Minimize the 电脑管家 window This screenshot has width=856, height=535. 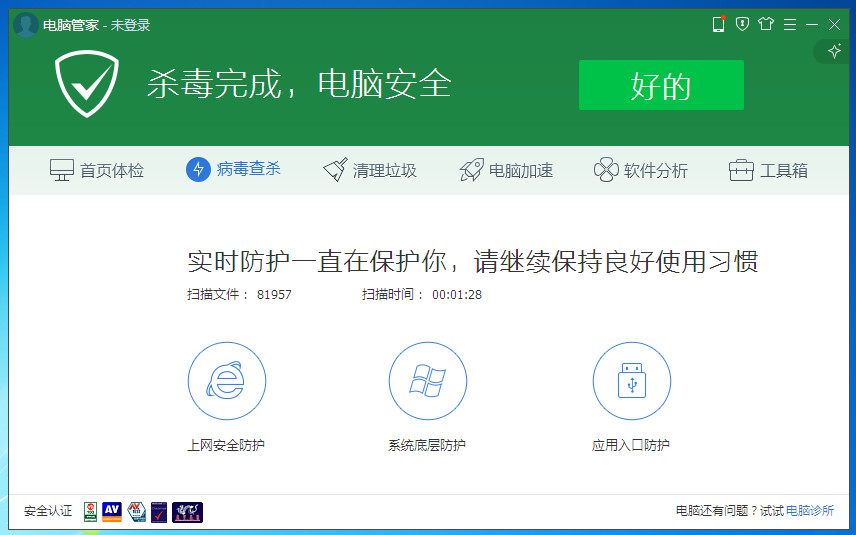click(x=812, y=25)
